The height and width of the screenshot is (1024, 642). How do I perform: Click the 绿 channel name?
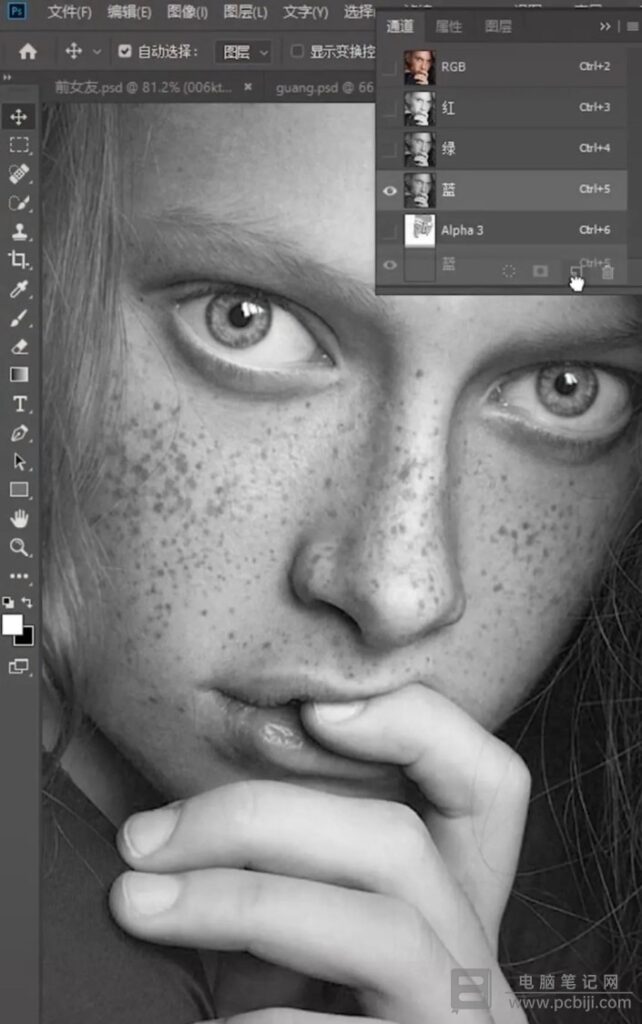pyautogui.click(x=449, y=149)
